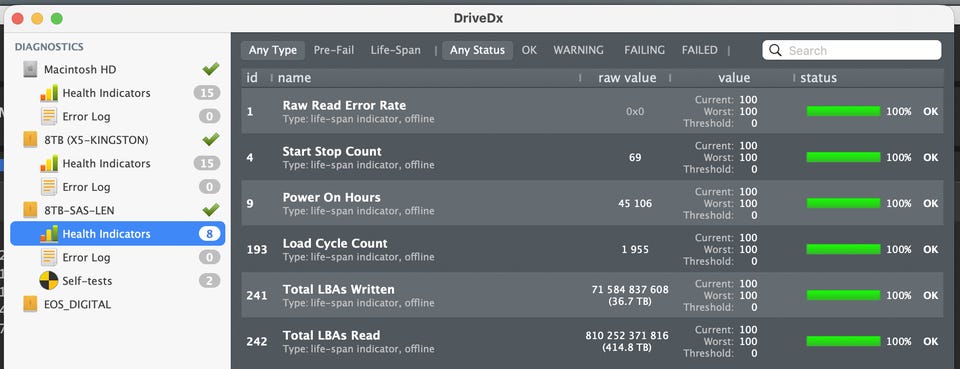Show only OK status indicators

[x=529, y=50]
